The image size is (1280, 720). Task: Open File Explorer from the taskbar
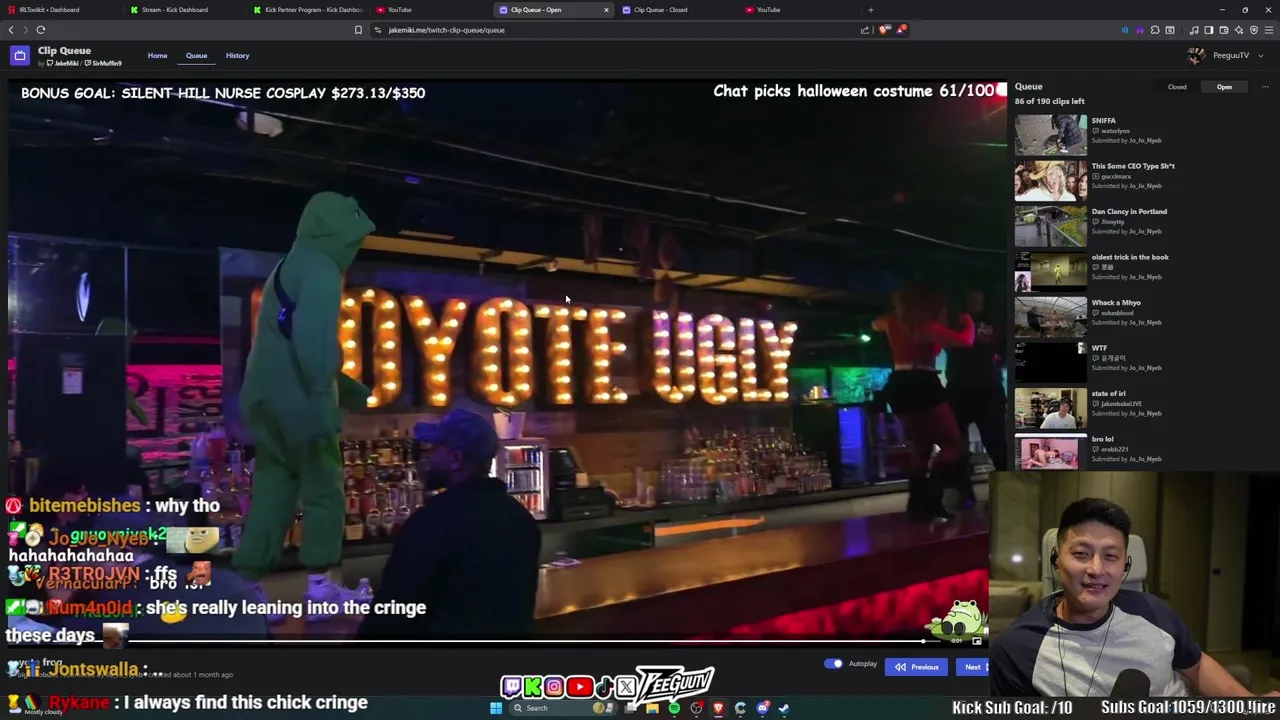tap(652, 708)
